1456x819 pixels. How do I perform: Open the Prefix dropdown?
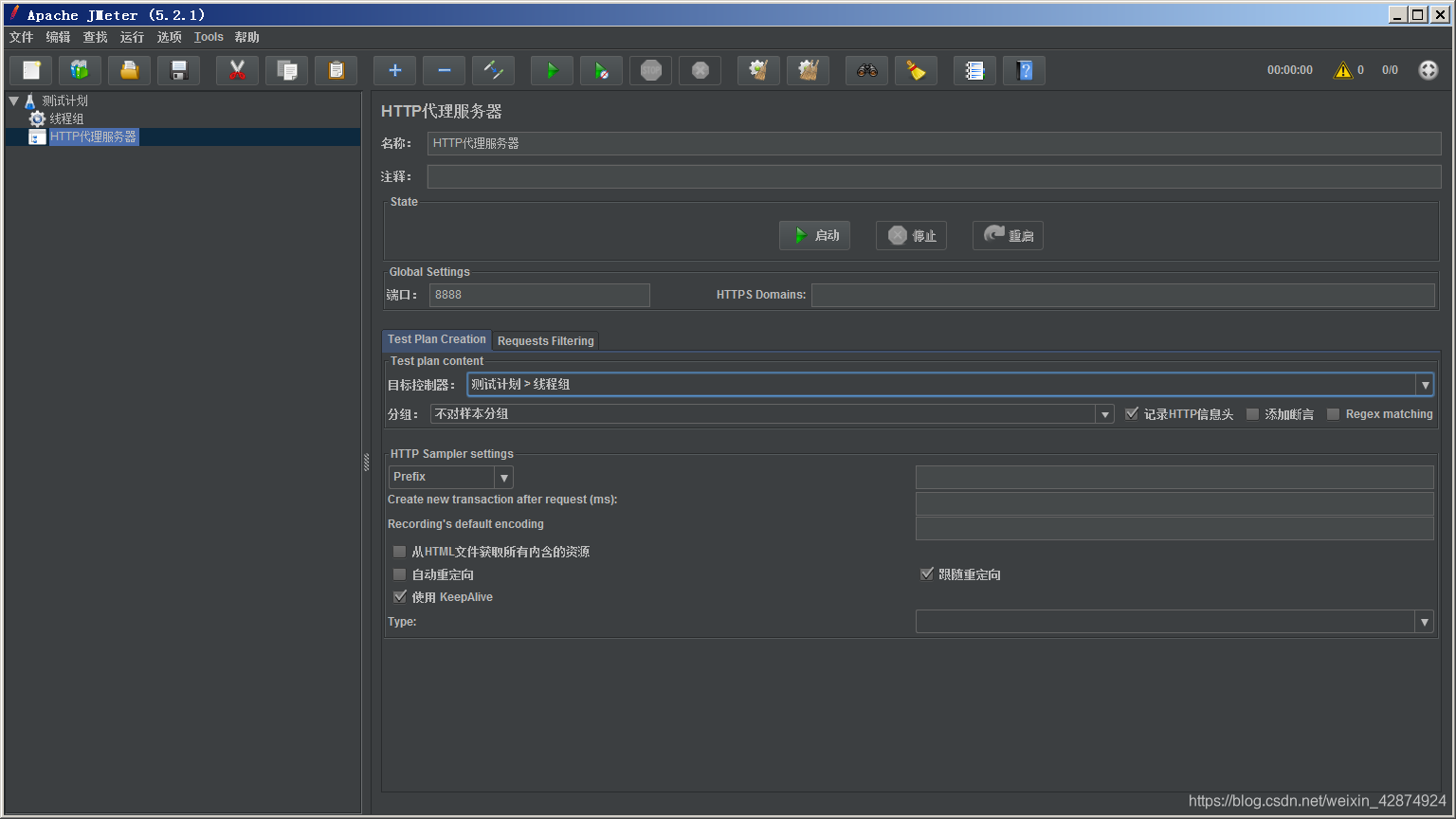[x=503, y=477]
